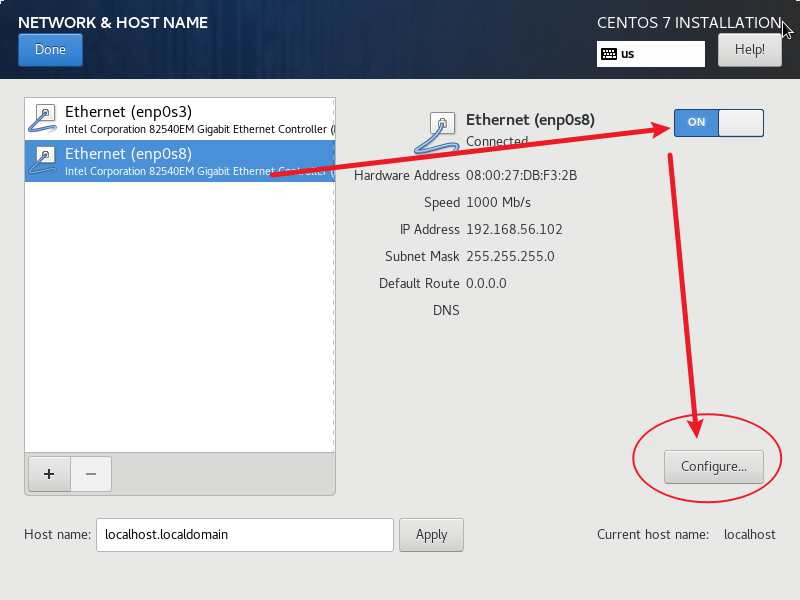Click the Default Route label
The image size is (800, 600).
click(x=419, y=284)
